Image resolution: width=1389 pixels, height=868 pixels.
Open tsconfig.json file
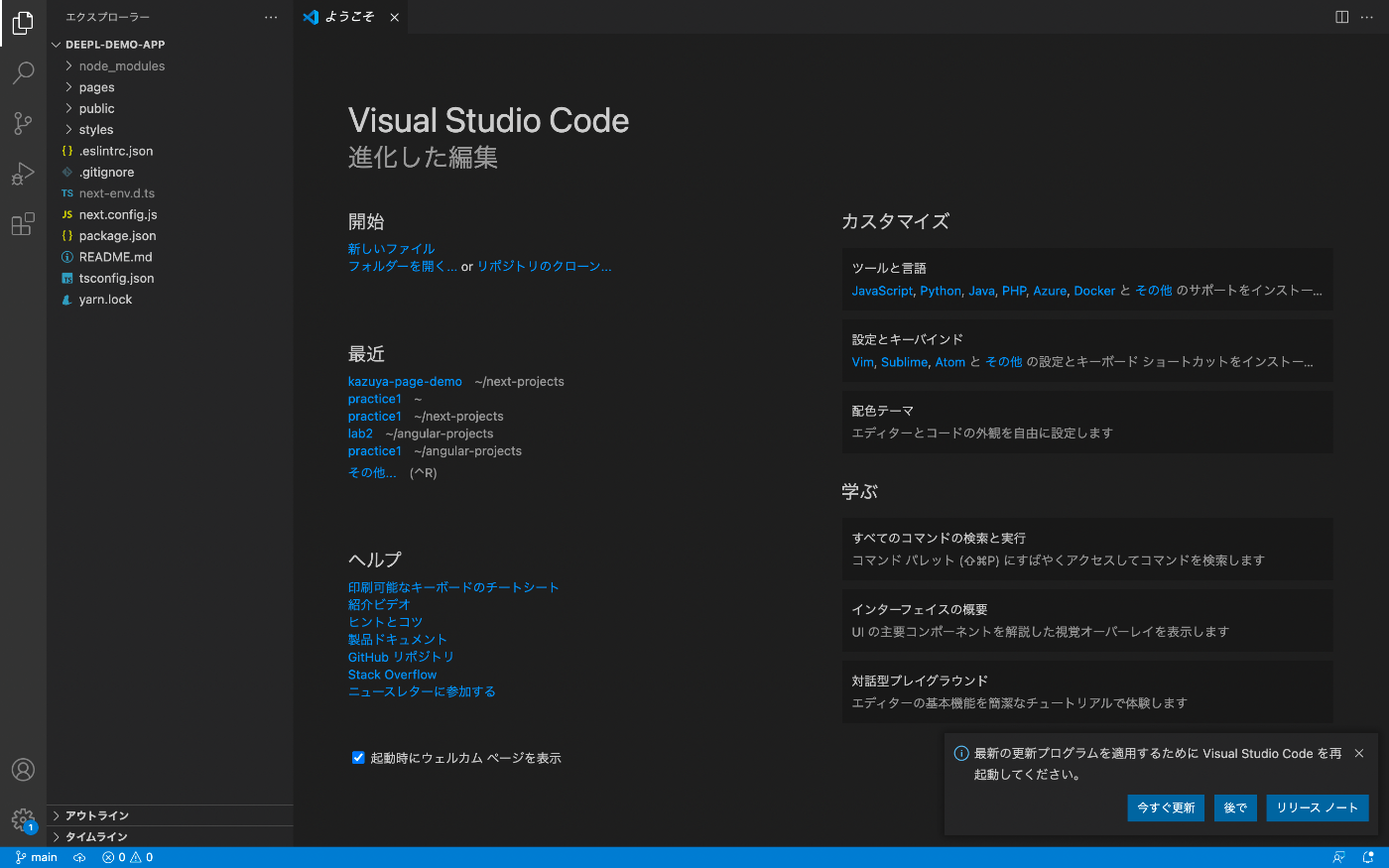[x=170, y=279]
